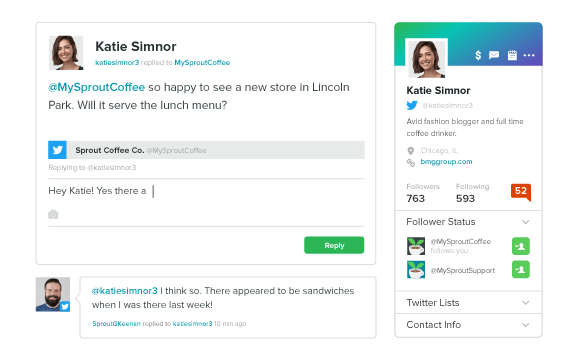Click the Twitter bird icon under Katie Simnor's name
581x361 pixels.
point(412,105)
